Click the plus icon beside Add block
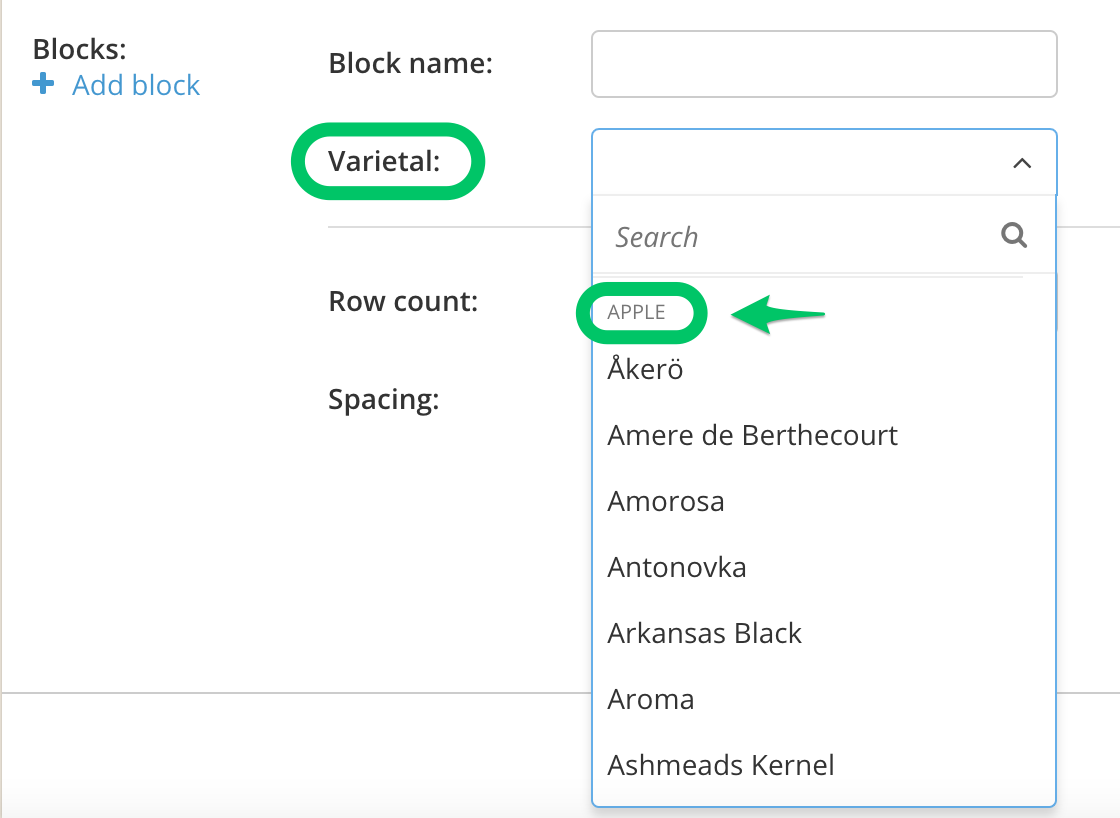 coord(43,85)
